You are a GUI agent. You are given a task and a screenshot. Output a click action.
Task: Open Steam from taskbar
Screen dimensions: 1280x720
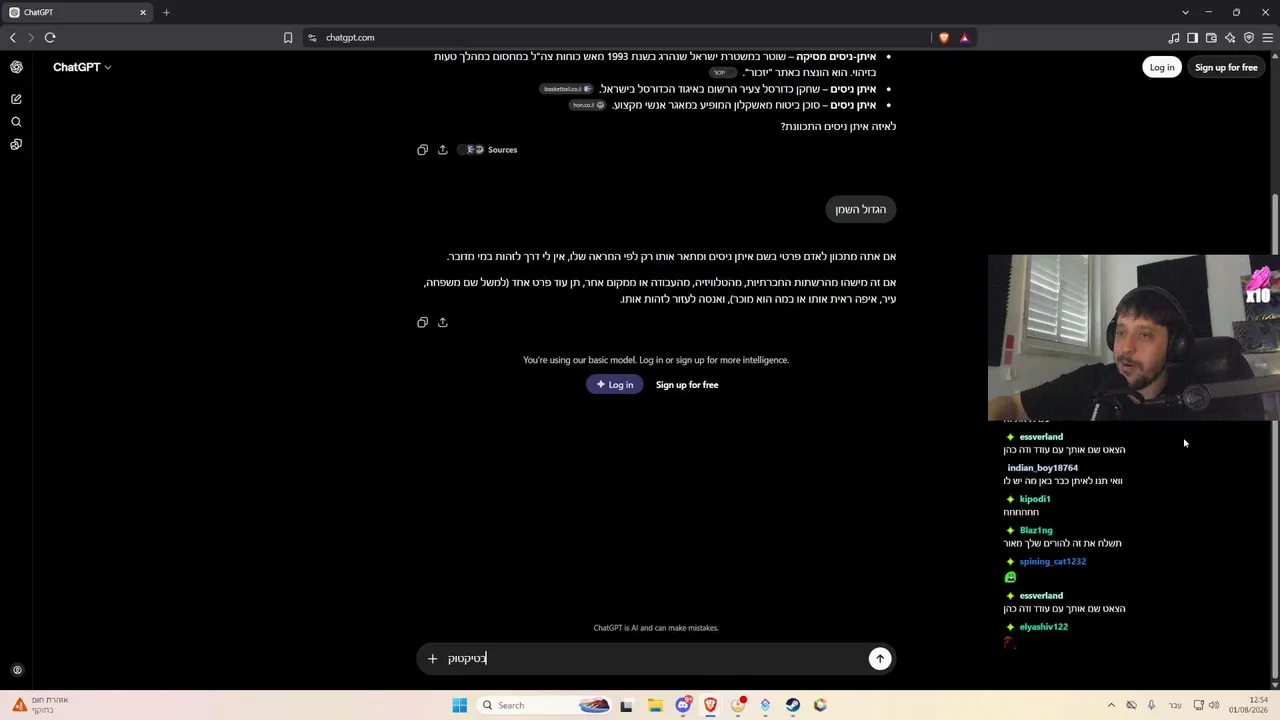793,705
